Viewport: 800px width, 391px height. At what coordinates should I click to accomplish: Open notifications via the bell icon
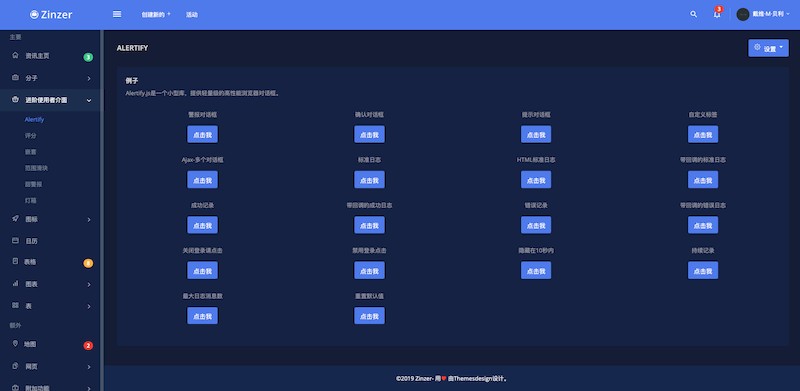coord(717,15)
